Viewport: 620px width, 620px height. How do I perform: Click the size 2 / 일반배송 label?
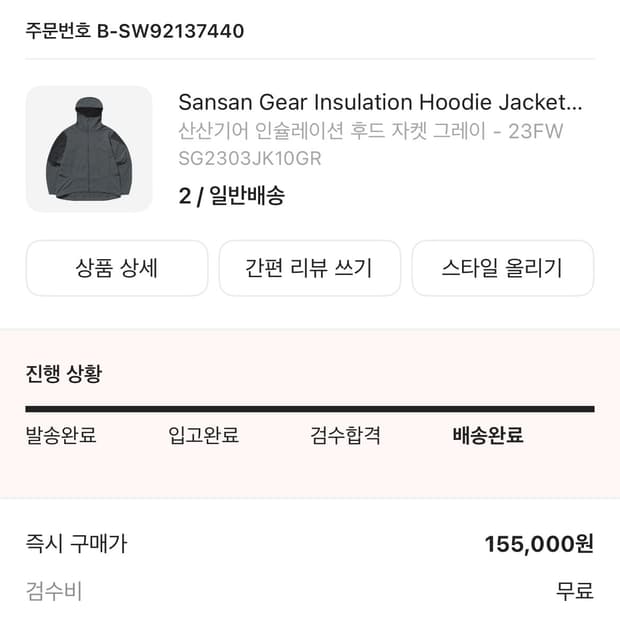click(x=231, y=195)
